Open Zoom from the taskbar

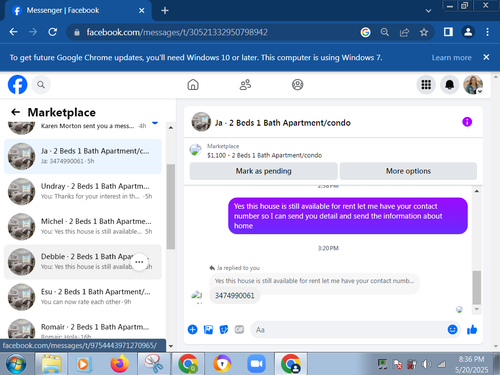point(256,364)
